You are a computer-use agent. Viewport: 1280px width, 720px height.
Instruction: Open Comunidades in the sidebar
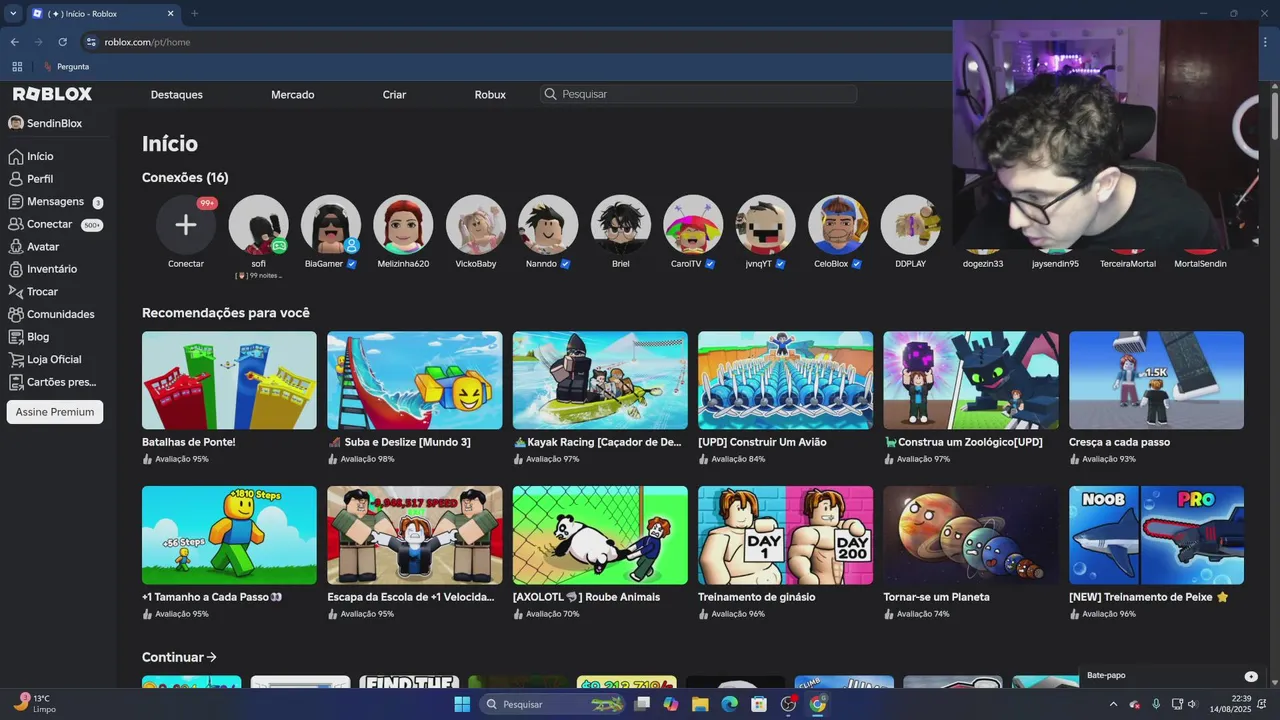51,314
